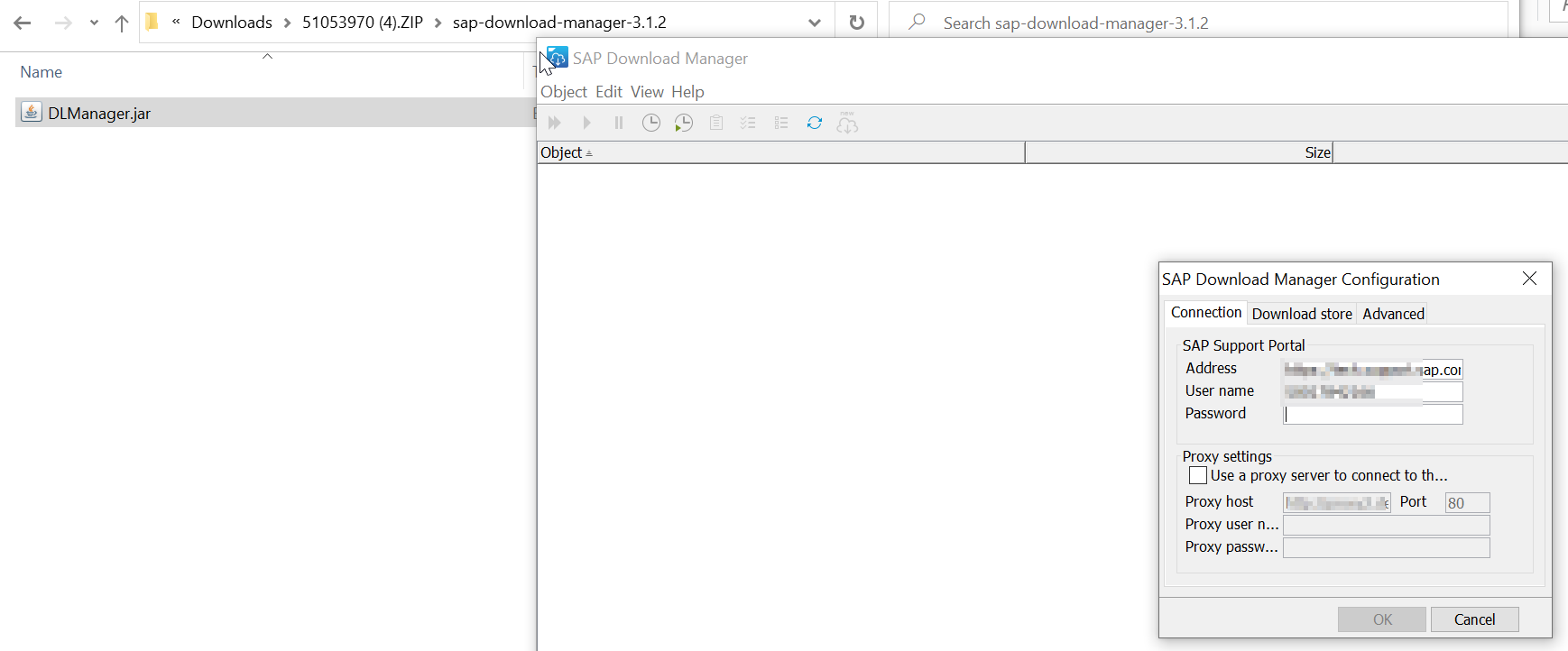Go back in File Explorer
The image size is (1568, 651).
pyautogui.click(x=23, y=23)
